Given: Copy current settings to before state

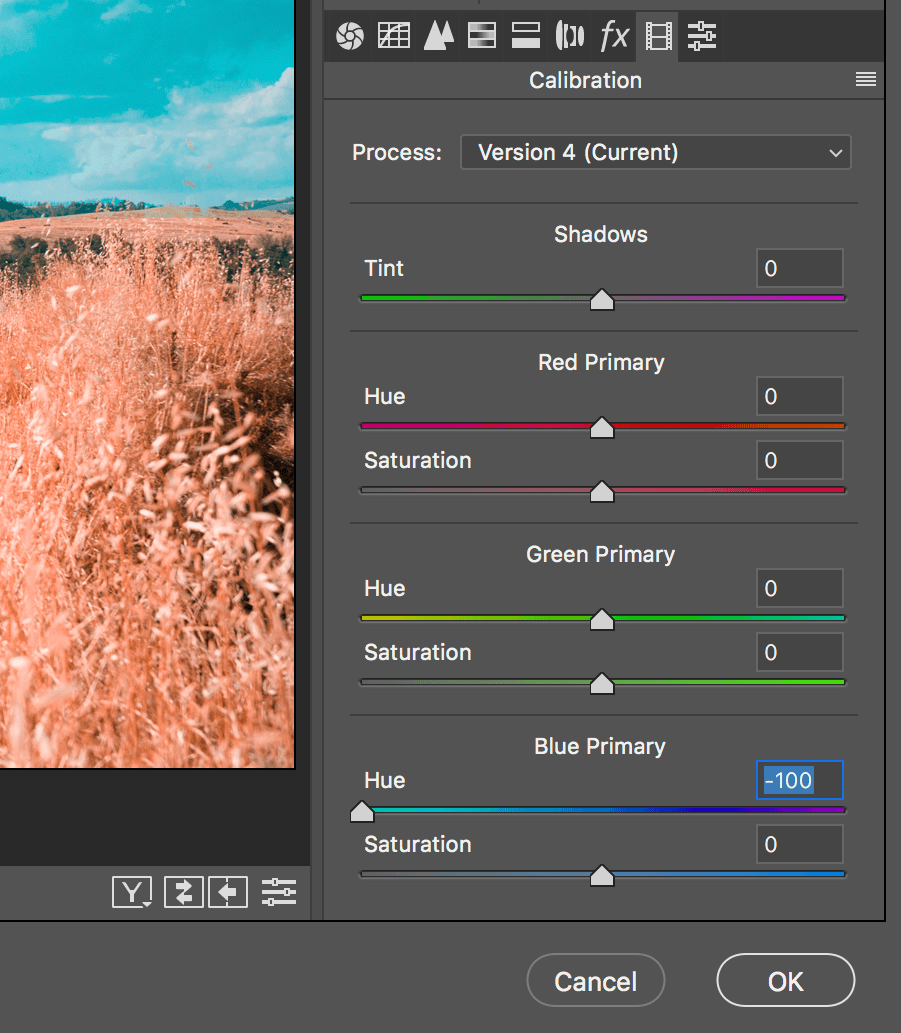Looking at the screenshot, I should 228,892.
